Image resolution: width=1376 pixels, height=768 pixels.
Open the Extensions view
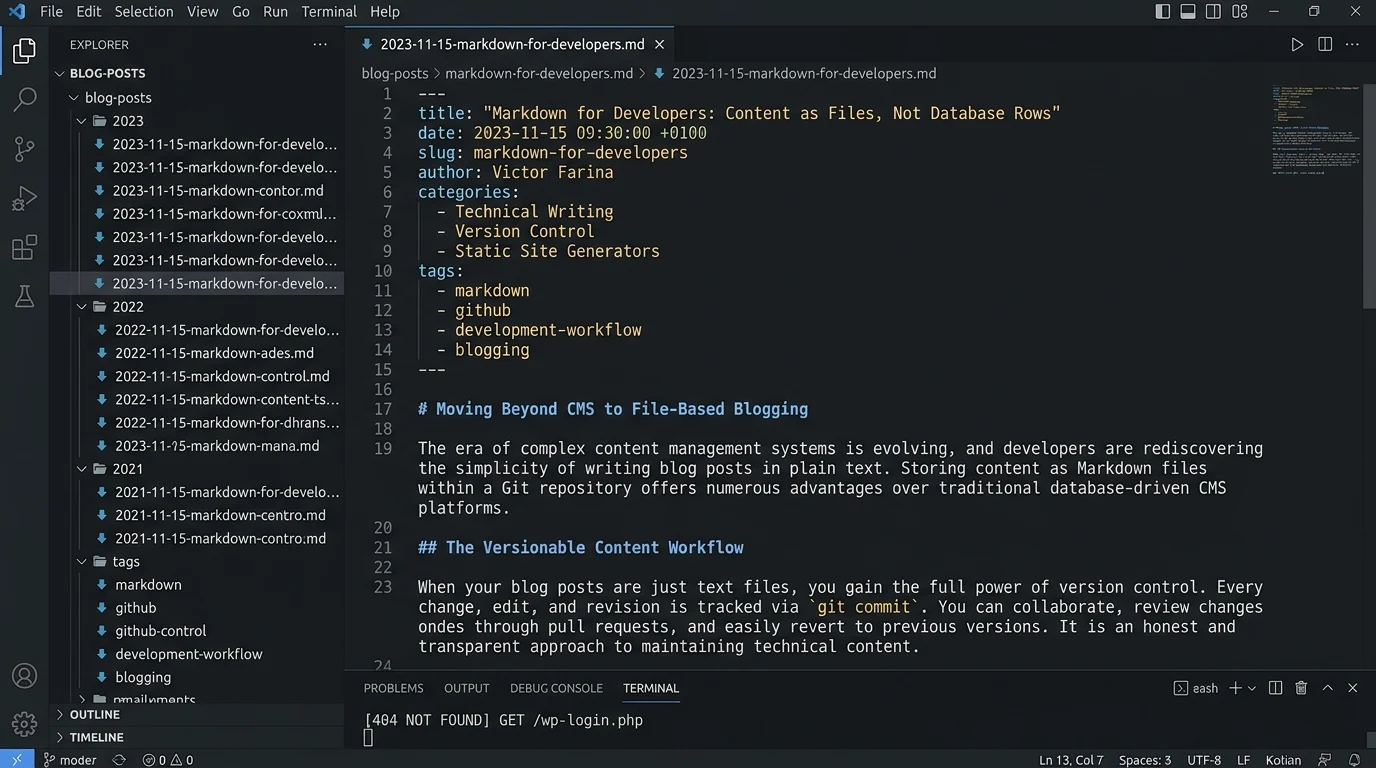pos(24,247)
